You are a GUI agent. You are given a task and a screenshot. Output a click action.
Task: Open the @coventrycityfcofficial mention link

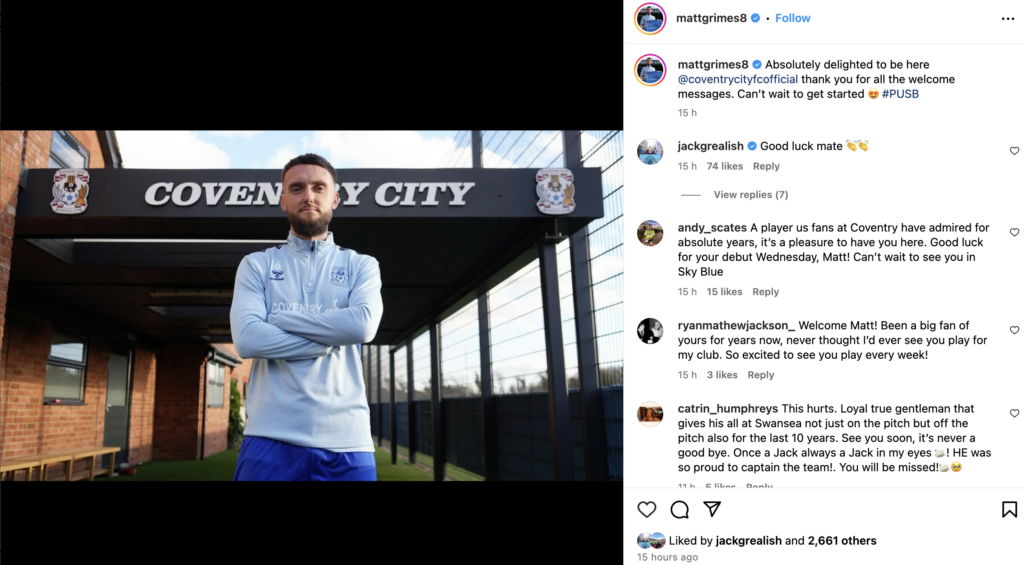(737, 79)
